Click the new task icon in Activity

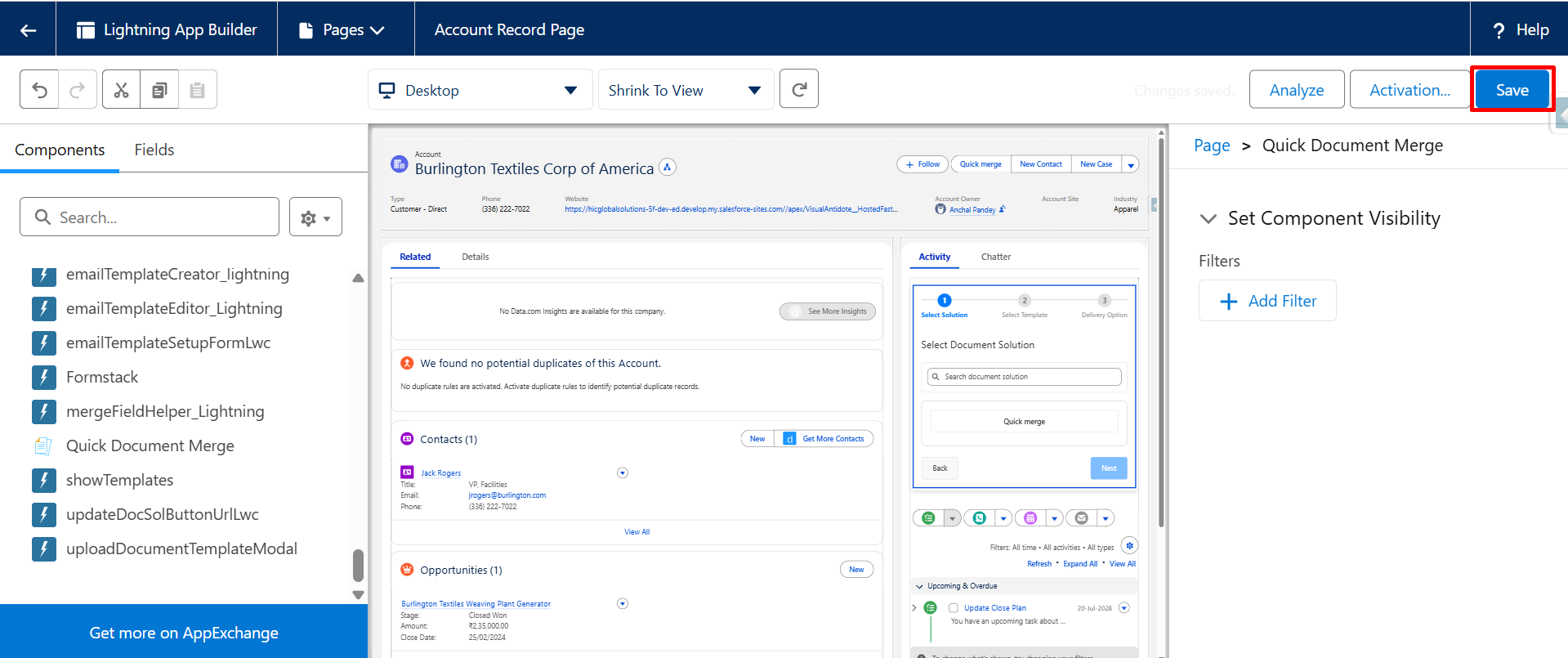[928, 518]
